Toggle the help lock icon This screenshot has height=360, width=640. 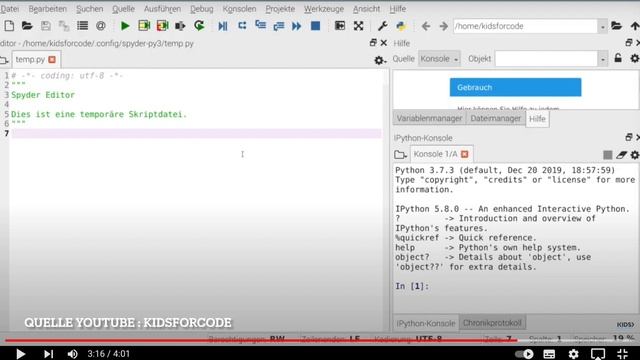(618, 58)
